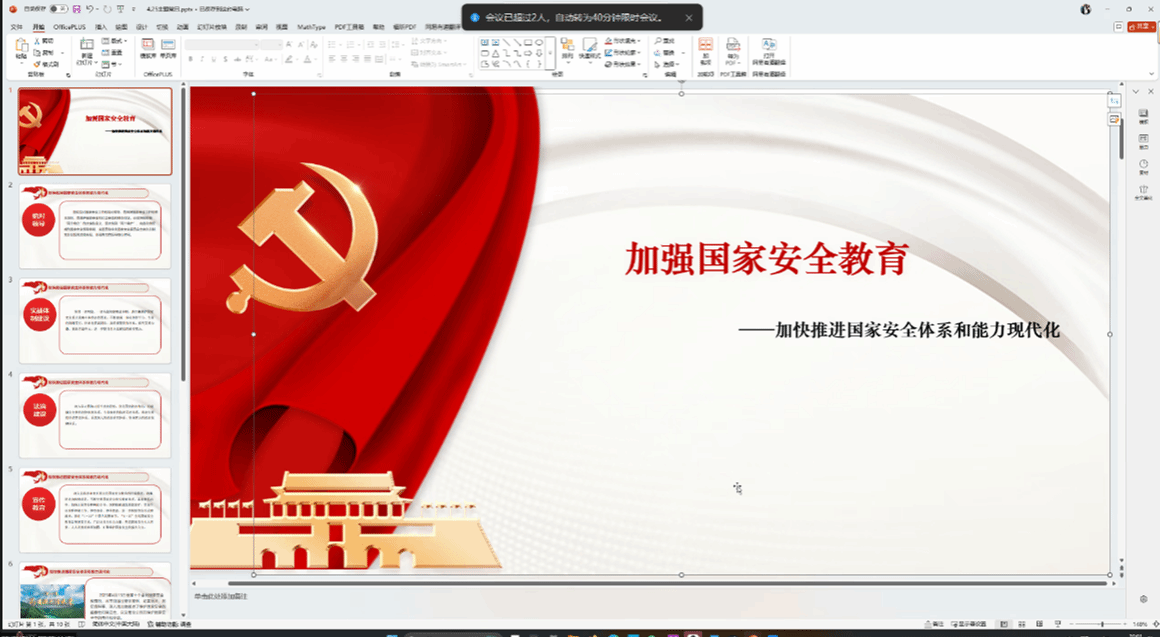Toggle Underline formatting
Image resolution: width=1160 pixels, height=637 pixels.
click(214, 59)
